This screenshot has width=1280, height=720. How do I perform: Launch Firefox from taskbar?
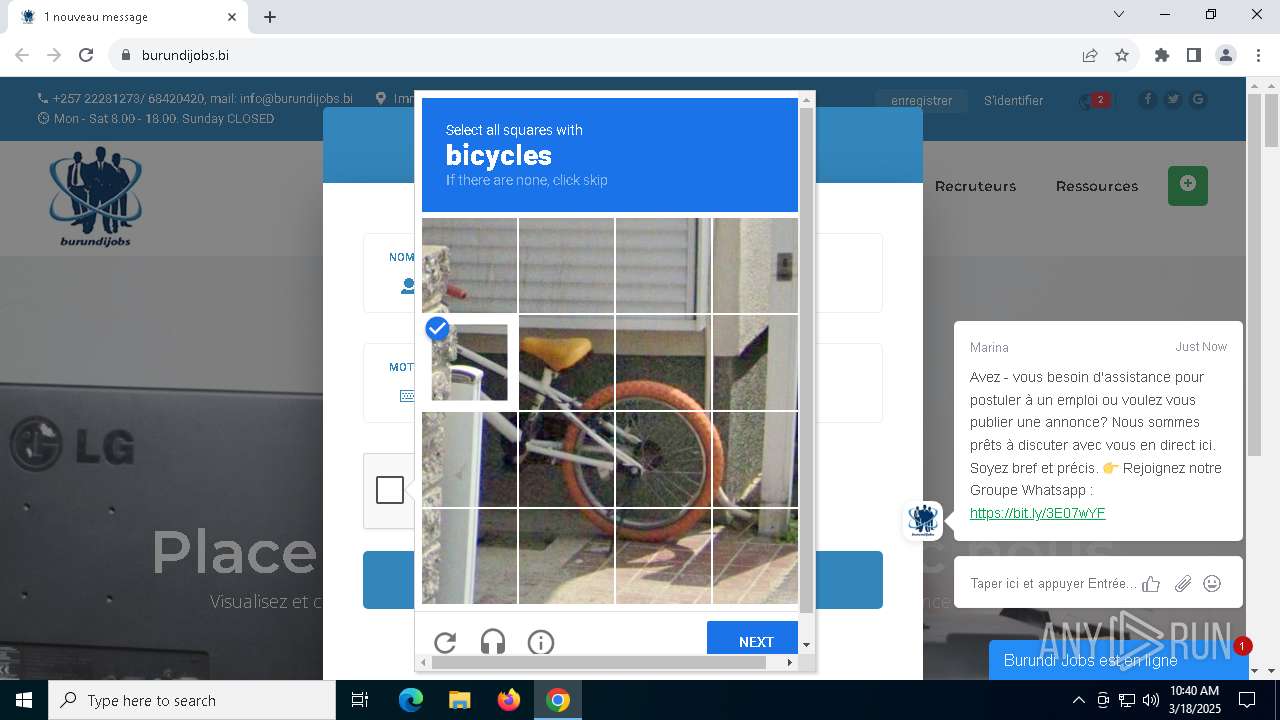coord(509,700)
